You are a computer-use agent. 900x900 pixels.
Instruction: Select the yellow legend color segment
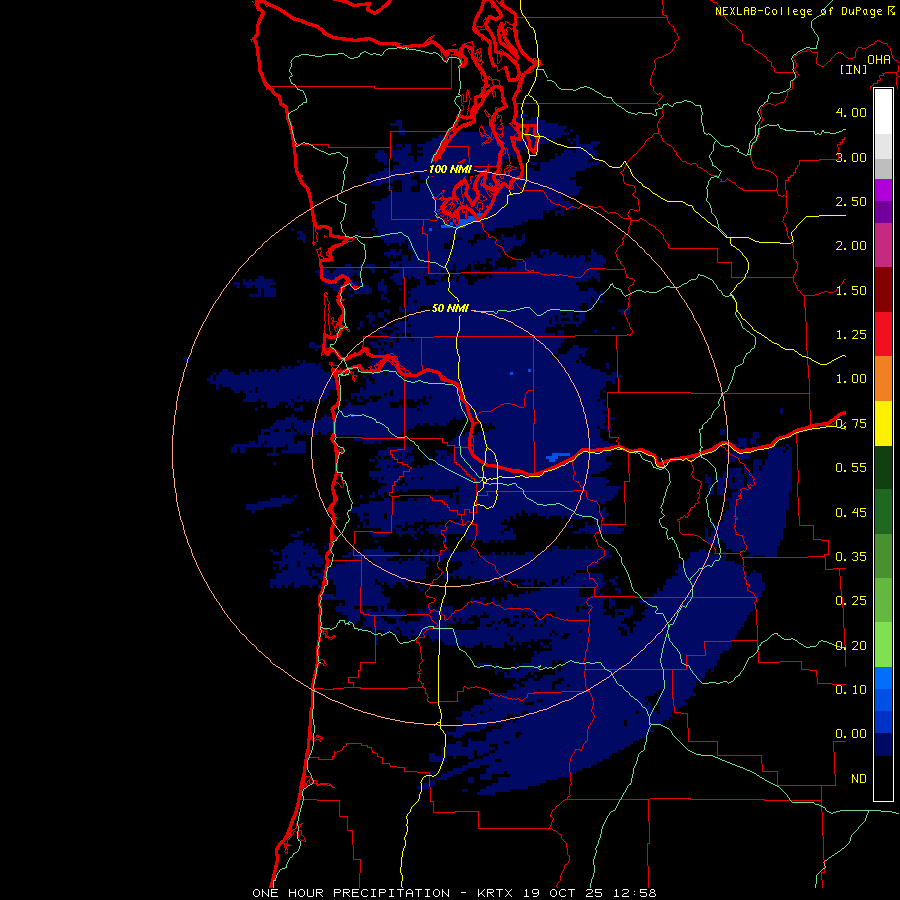pyautogui.click(x=883, y=423)
